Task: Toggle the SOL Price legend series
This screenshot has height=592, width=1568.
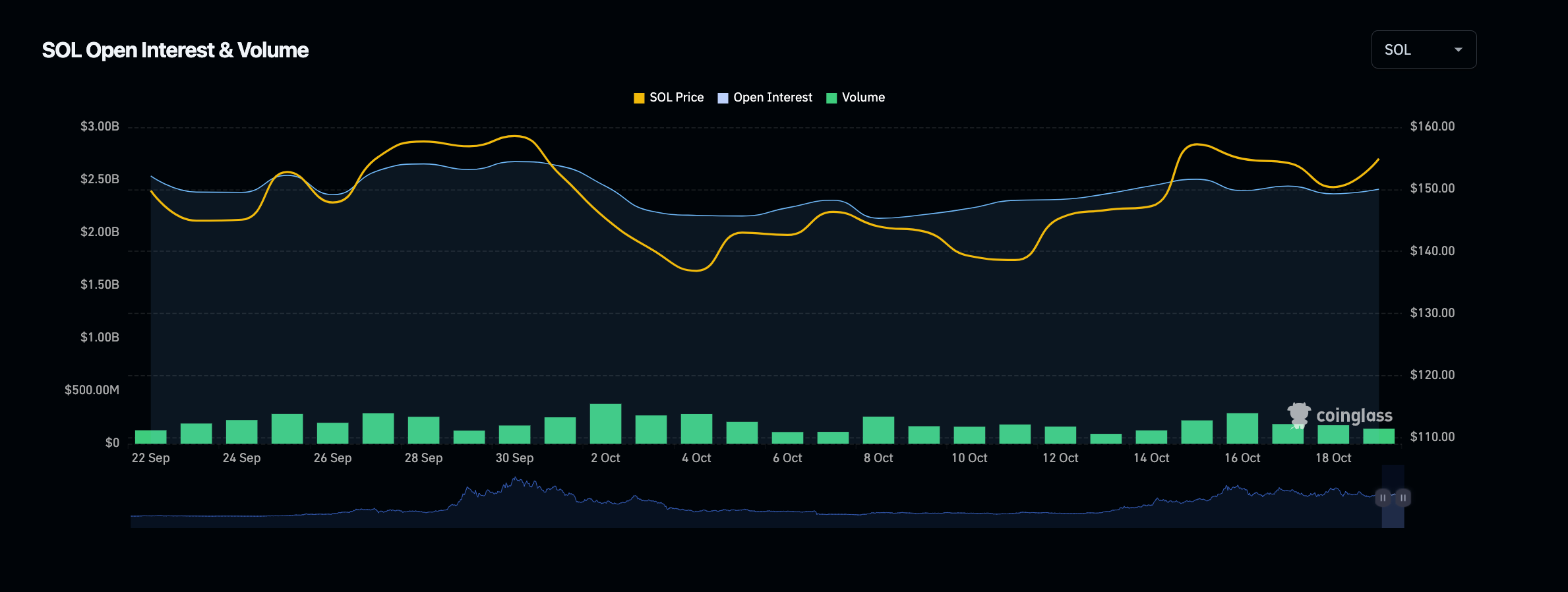Action: pos(669,98)
